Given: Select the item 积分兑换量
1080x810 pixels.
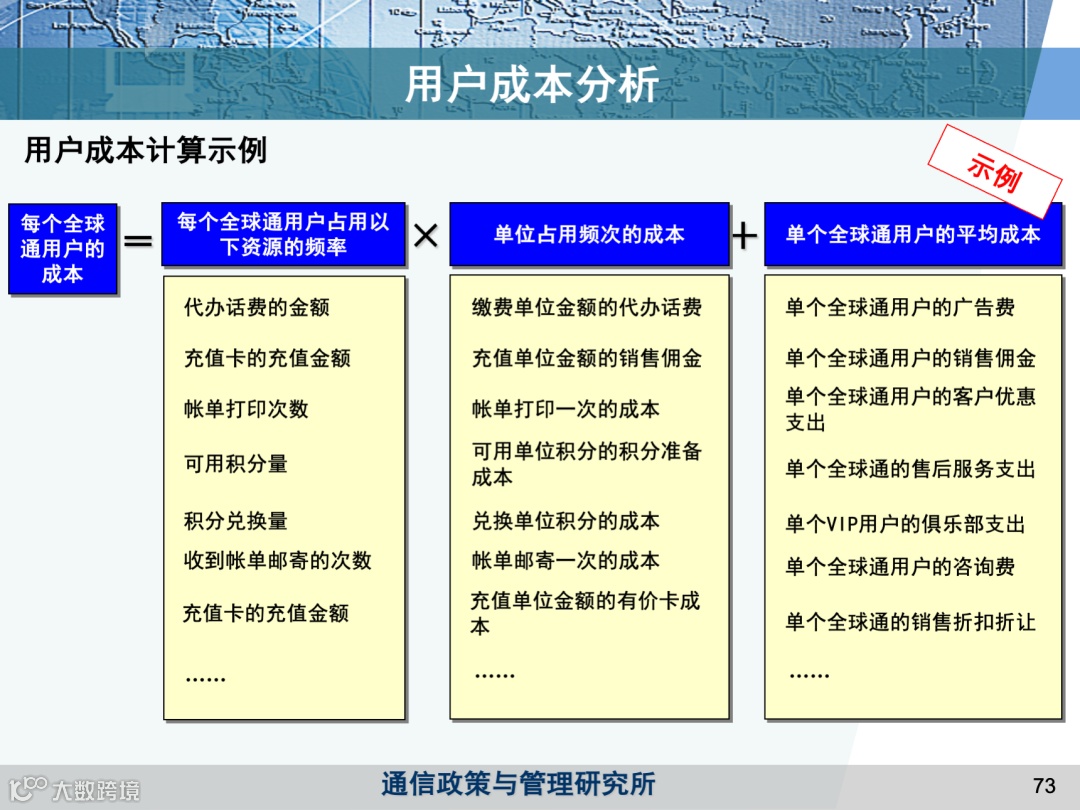Looking at the screenshot, I should point(236,521).
